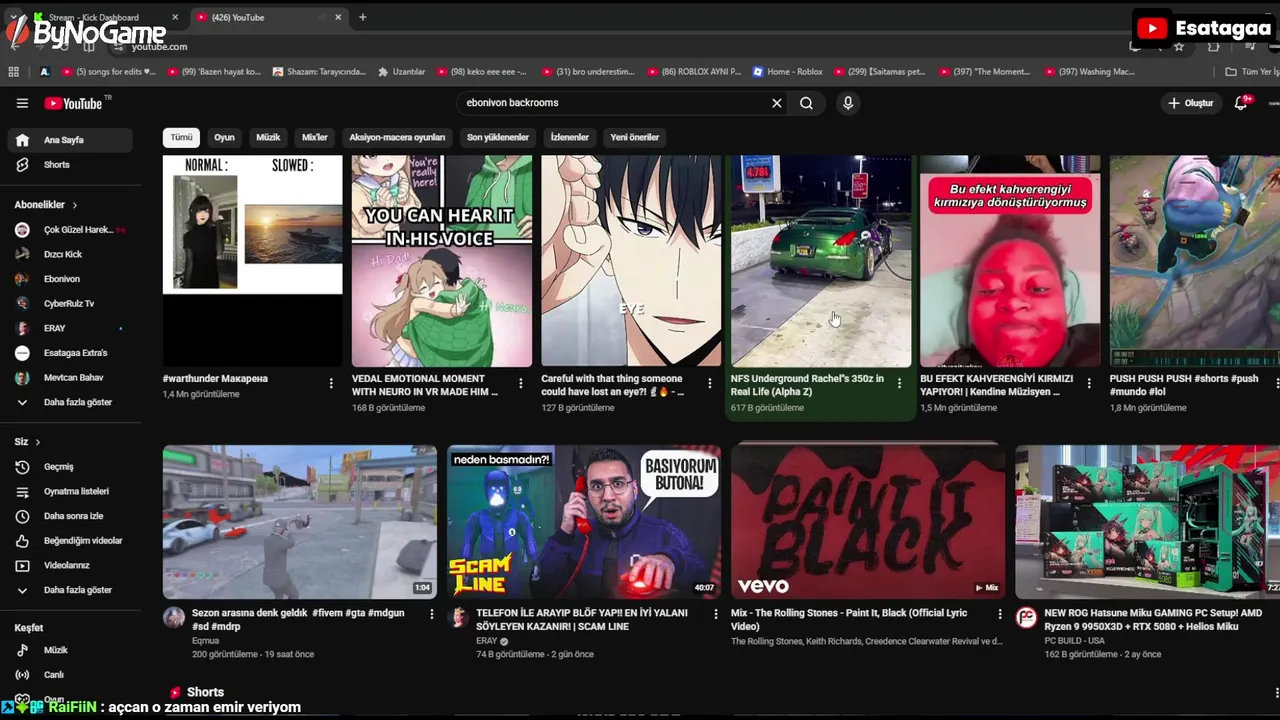Open Müzik under Keşfet
Viewport: 1280px width, 720px height.
(x=69, y=650)
